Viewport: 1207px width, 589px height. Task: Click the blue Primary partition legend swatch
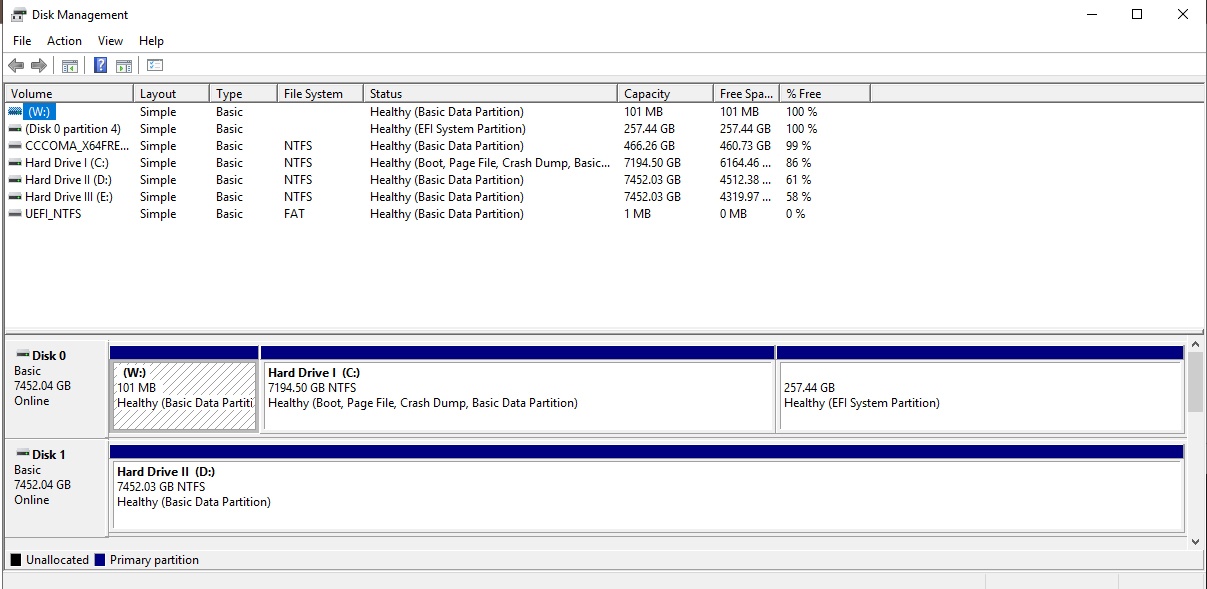tap(100, 560)
